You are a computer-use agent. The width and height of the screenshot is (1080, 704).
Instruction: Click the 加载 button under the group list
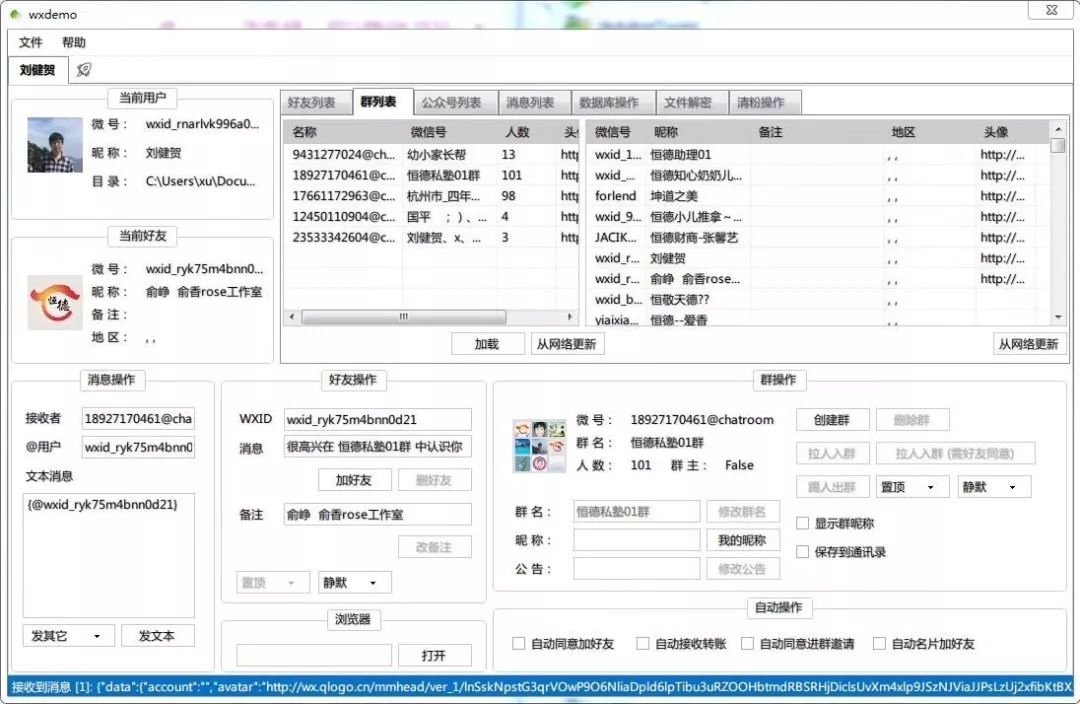coord(487,343)
